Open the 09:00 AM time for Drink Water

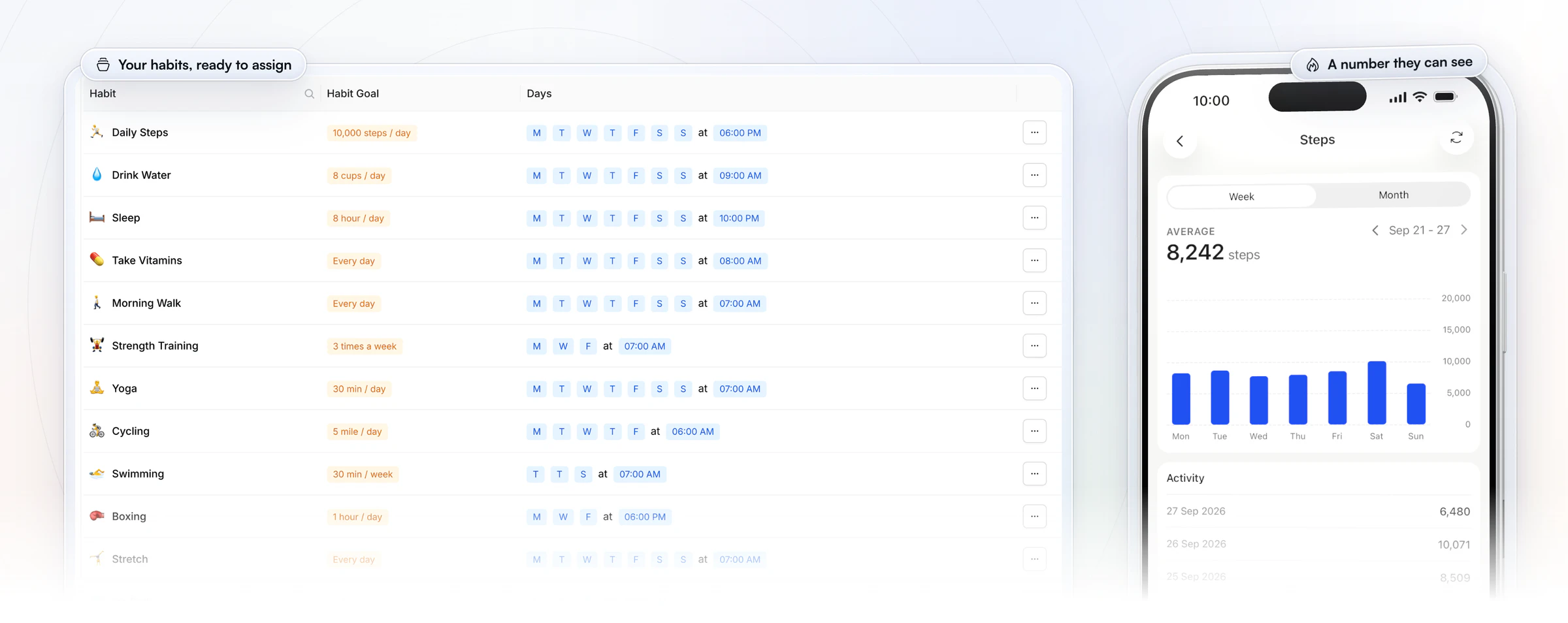pyautogui.click(x=740, y=176)
